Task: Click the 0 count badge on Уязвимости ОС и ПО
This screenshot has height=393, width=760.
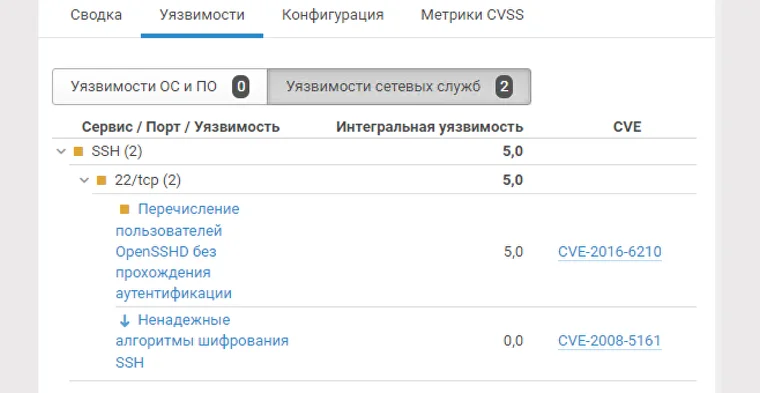Action: [241, 87]
